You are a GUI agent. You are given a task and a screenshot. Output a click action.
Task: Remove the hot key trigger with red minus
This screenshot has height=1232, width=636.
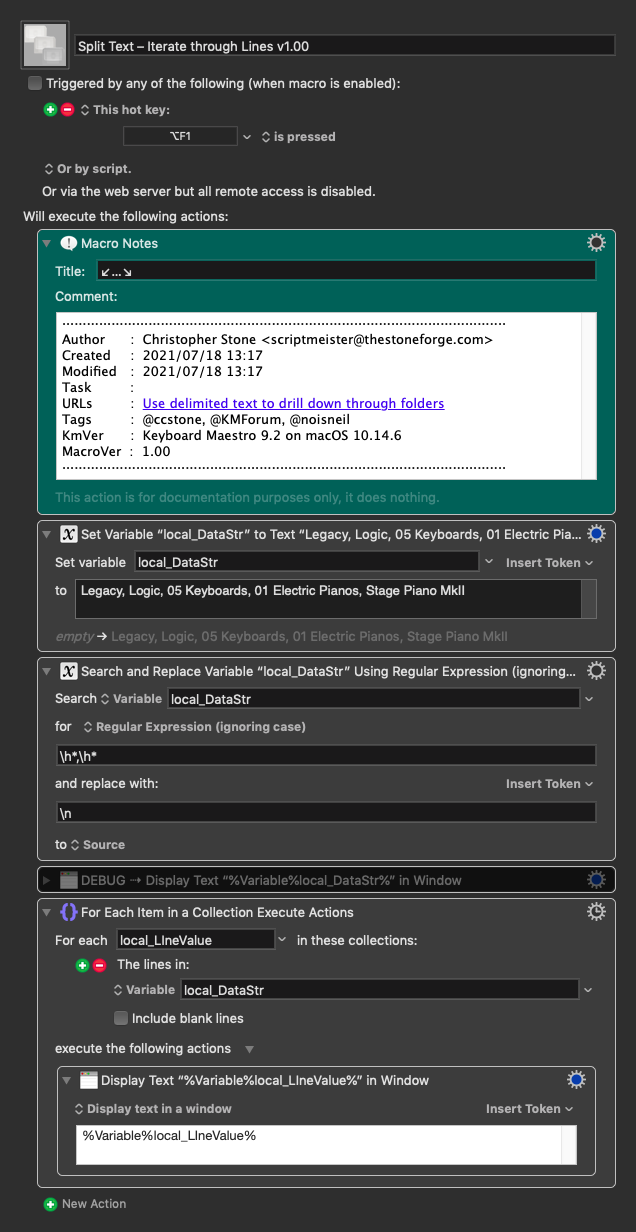(67, 110)
